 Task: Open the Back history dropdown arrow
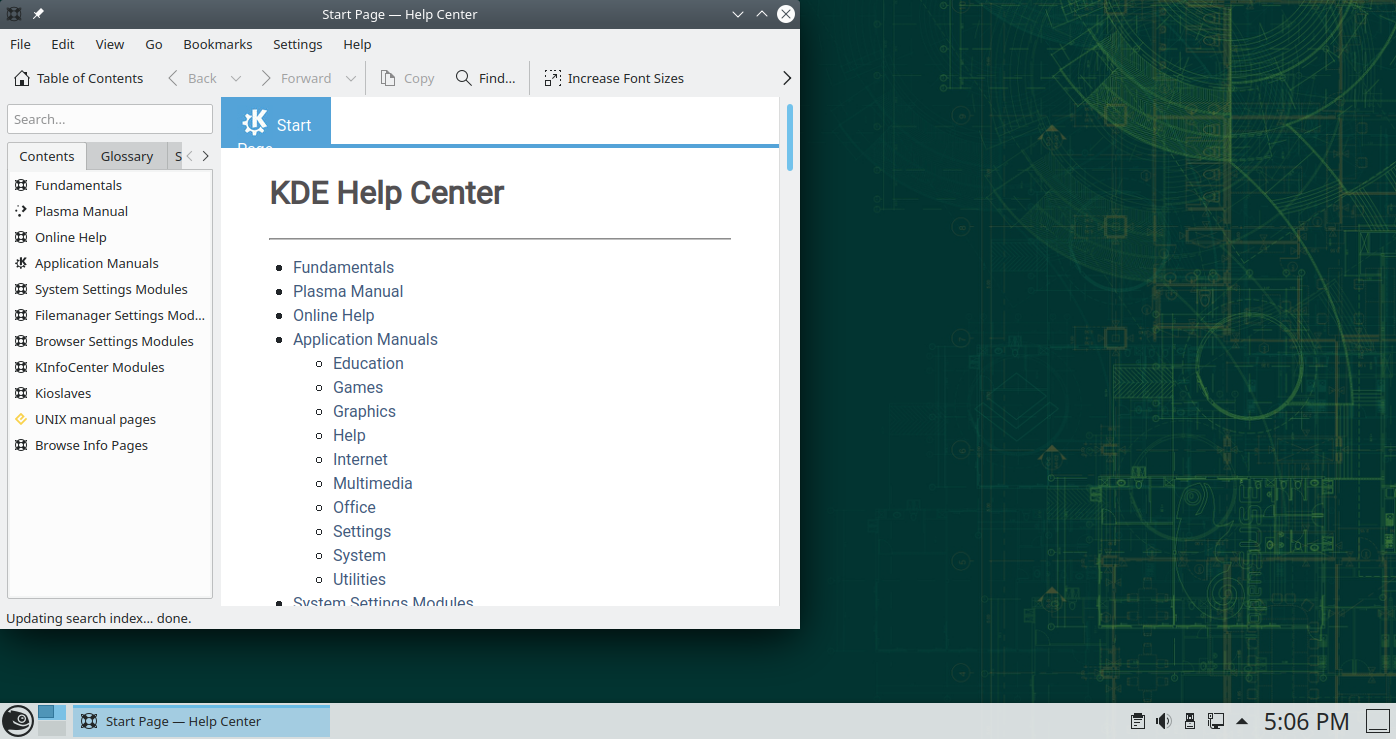coord(236,78)
